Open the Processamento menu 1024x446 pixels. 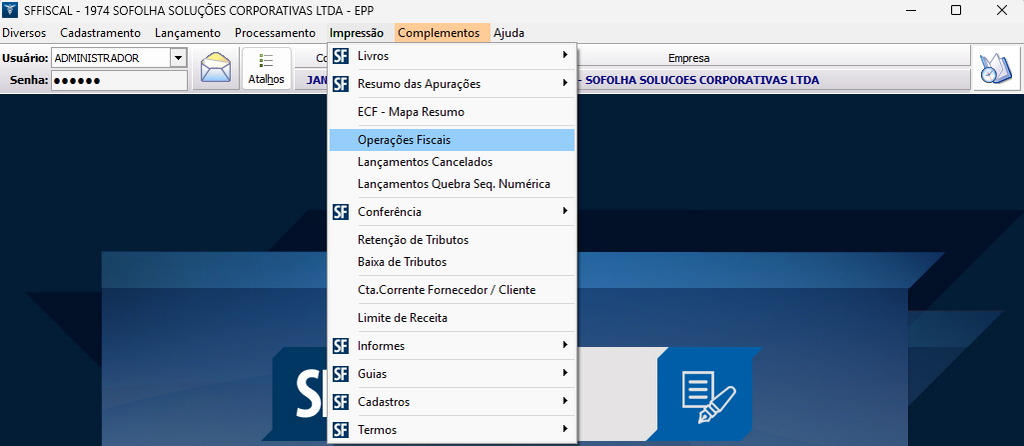275,33
